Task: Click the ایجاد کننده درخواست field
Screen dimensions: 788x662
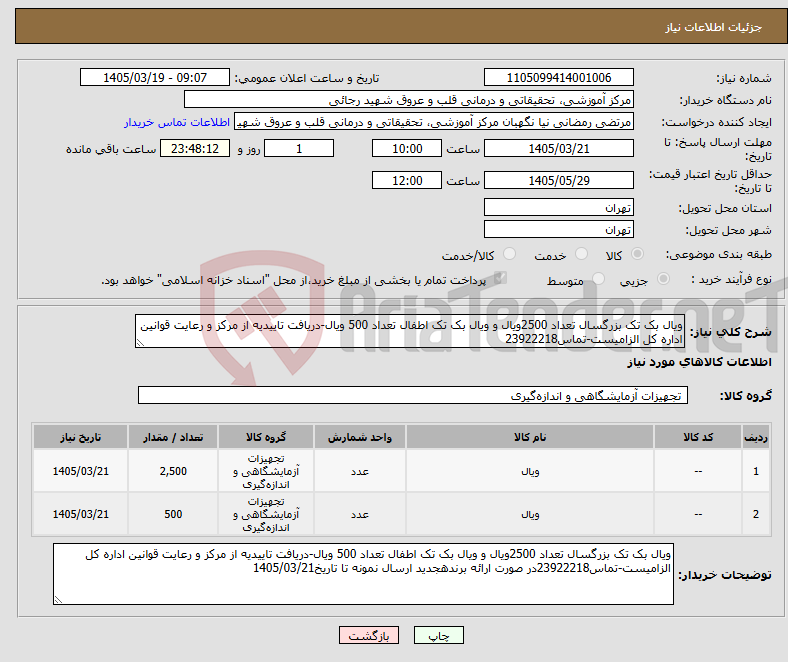Action: 434,122
